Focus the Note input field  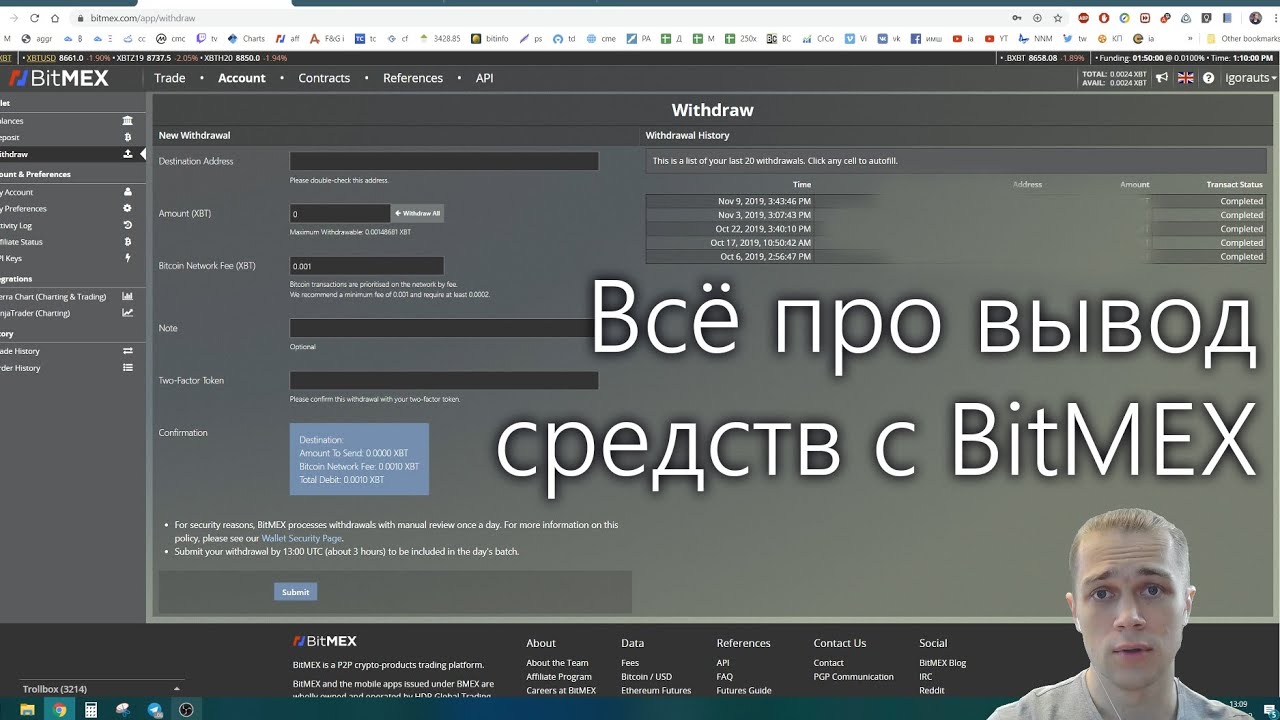click(444, 328)
